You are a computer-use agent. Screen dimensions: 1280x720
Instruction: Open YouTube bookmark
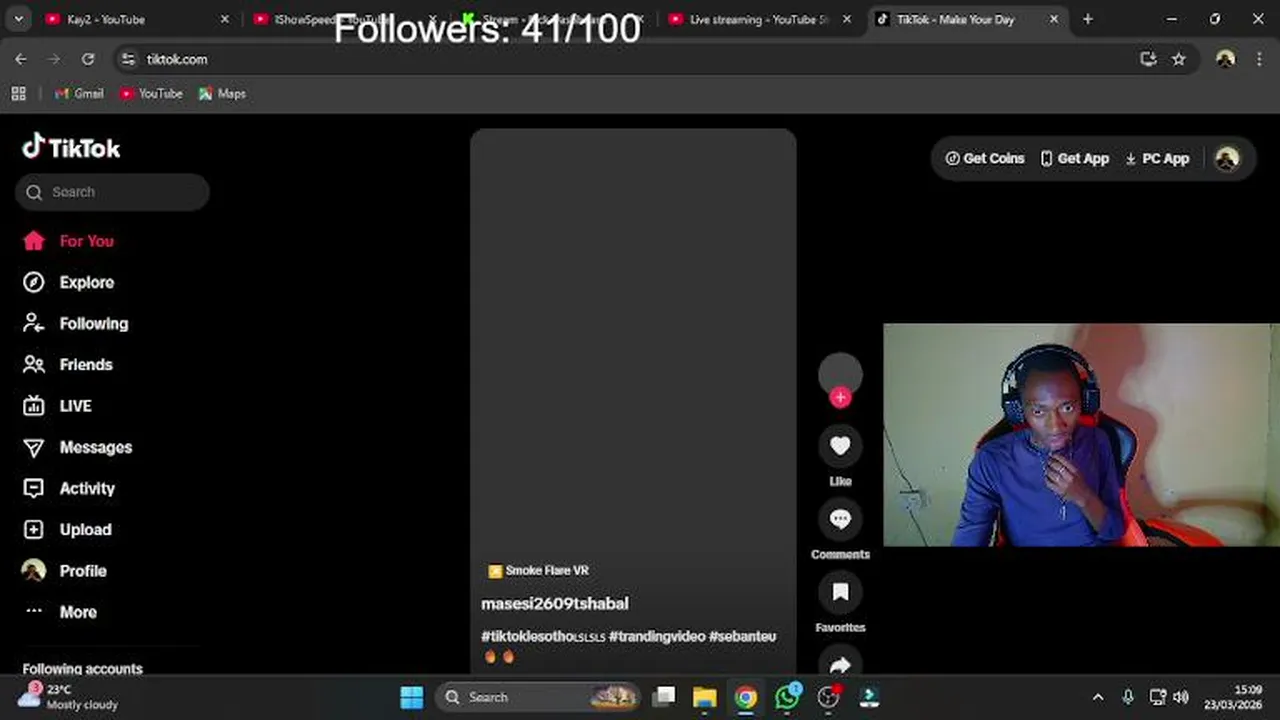click(151, 93)
